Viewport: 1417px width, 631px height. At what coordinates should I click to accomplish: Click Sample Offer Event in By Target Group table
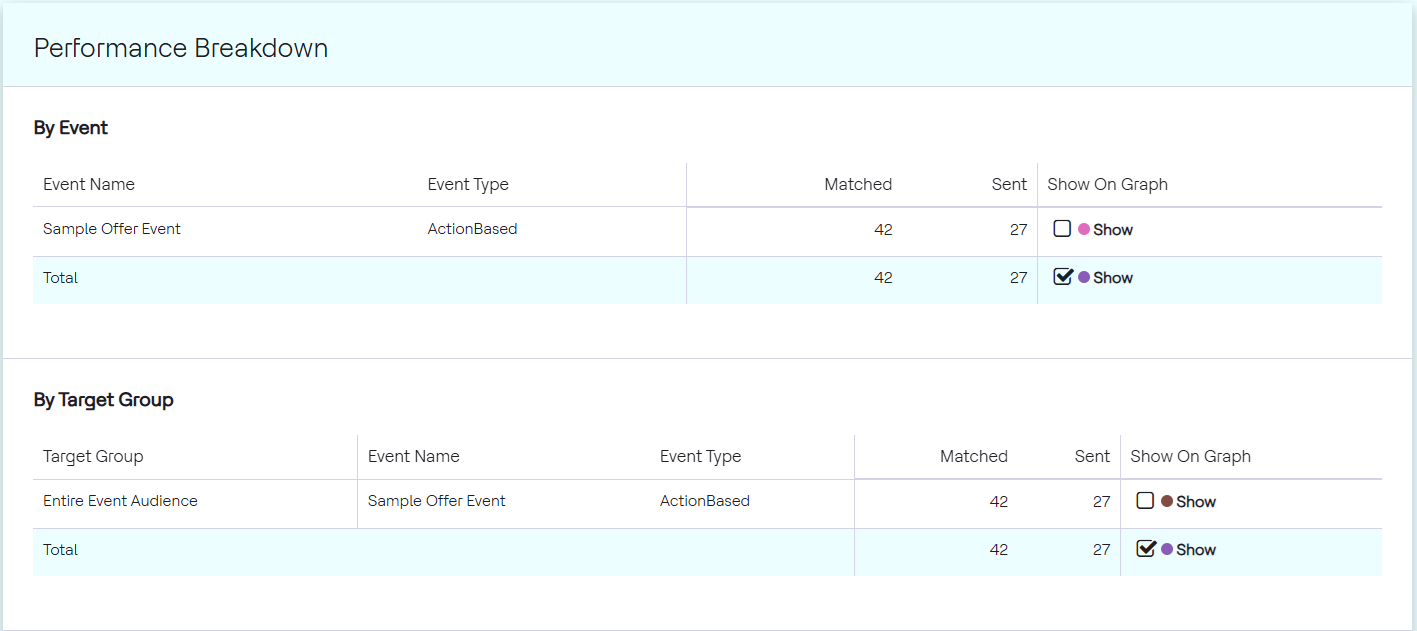click(437, 501)
